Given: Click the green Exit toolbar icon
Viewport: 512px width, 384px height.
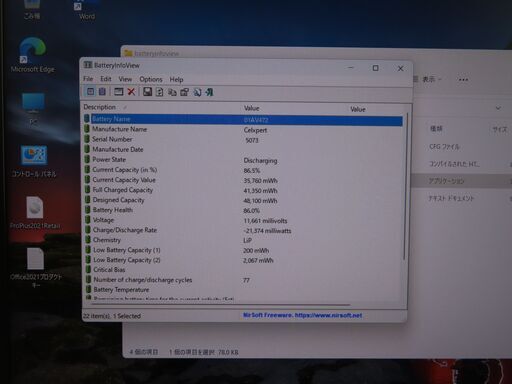Looking at the screenshot, I should (209, 92).
